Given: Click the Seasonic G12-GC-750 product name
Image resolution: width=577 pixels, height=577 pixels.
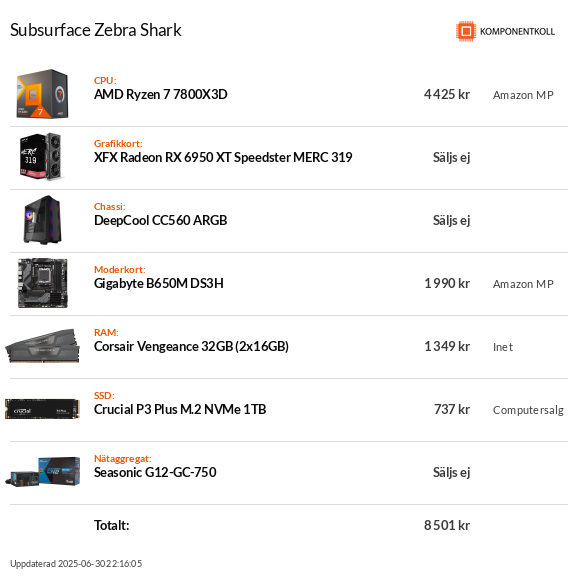Looking at the screenshot, I should pos(155,472).
